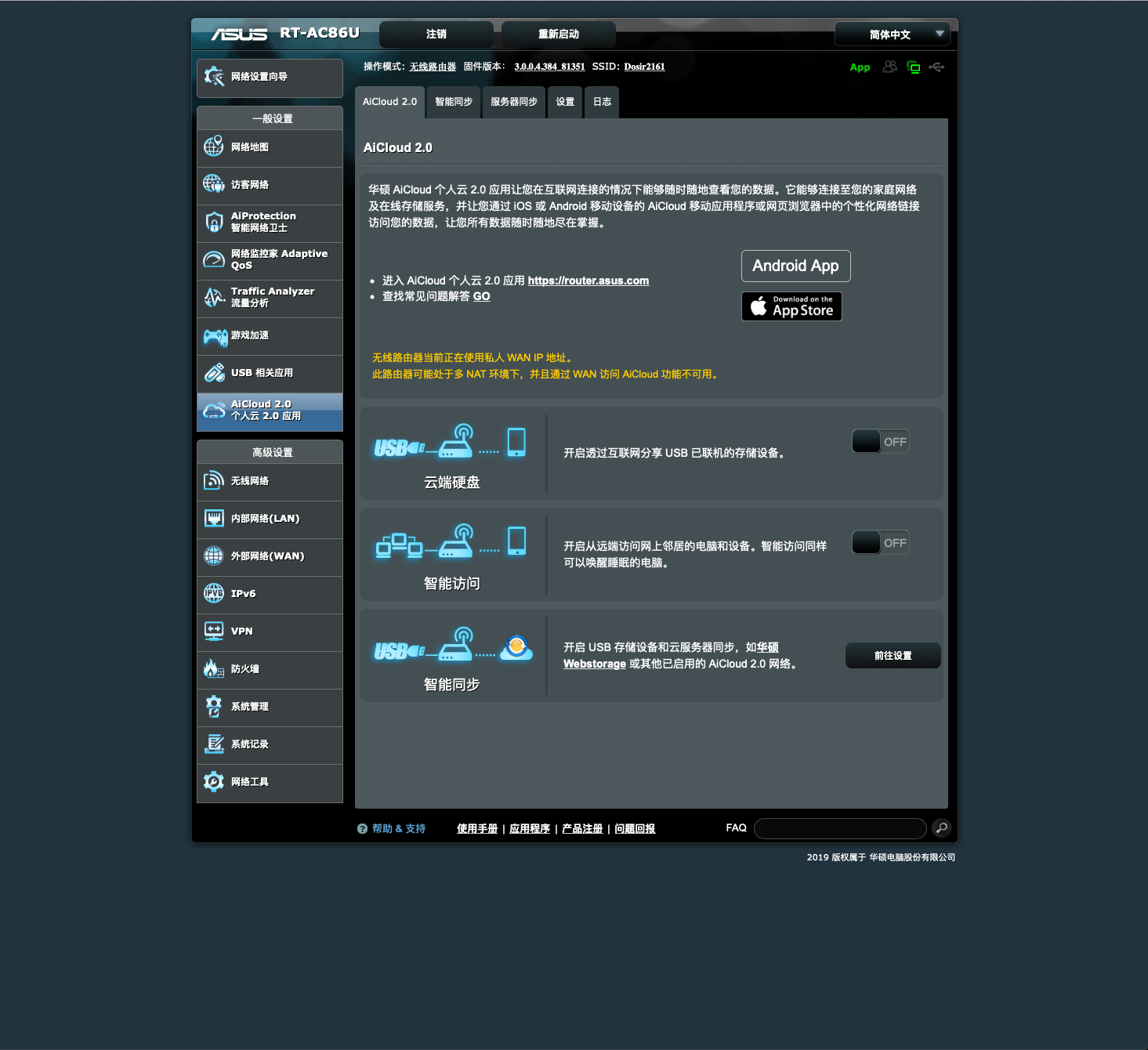This screenshot has width=1148, height=1050.
Task: Click the AiProtection shield lock icon
Action: [214, 222]
